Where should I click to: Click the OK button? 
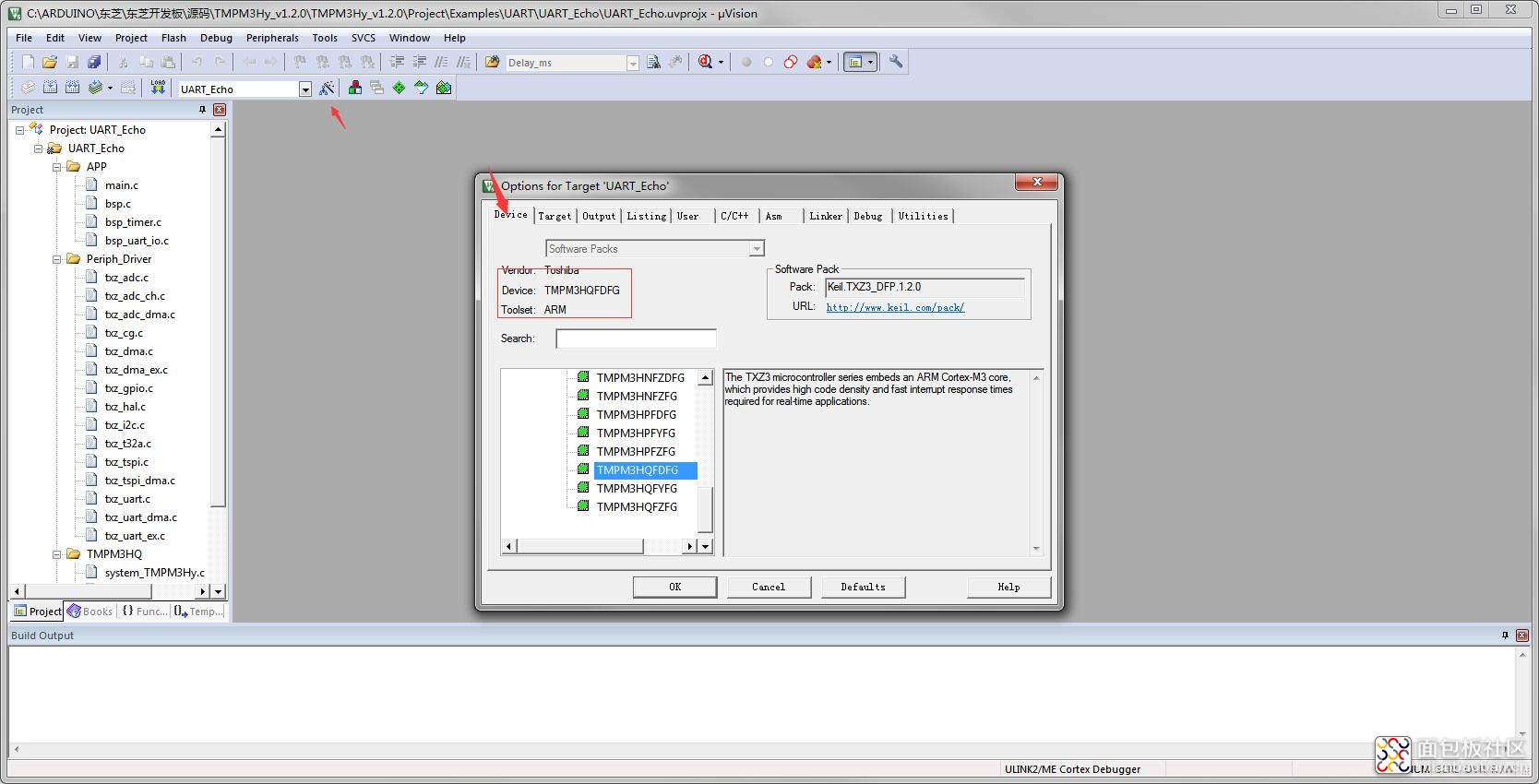coord(675,587)
